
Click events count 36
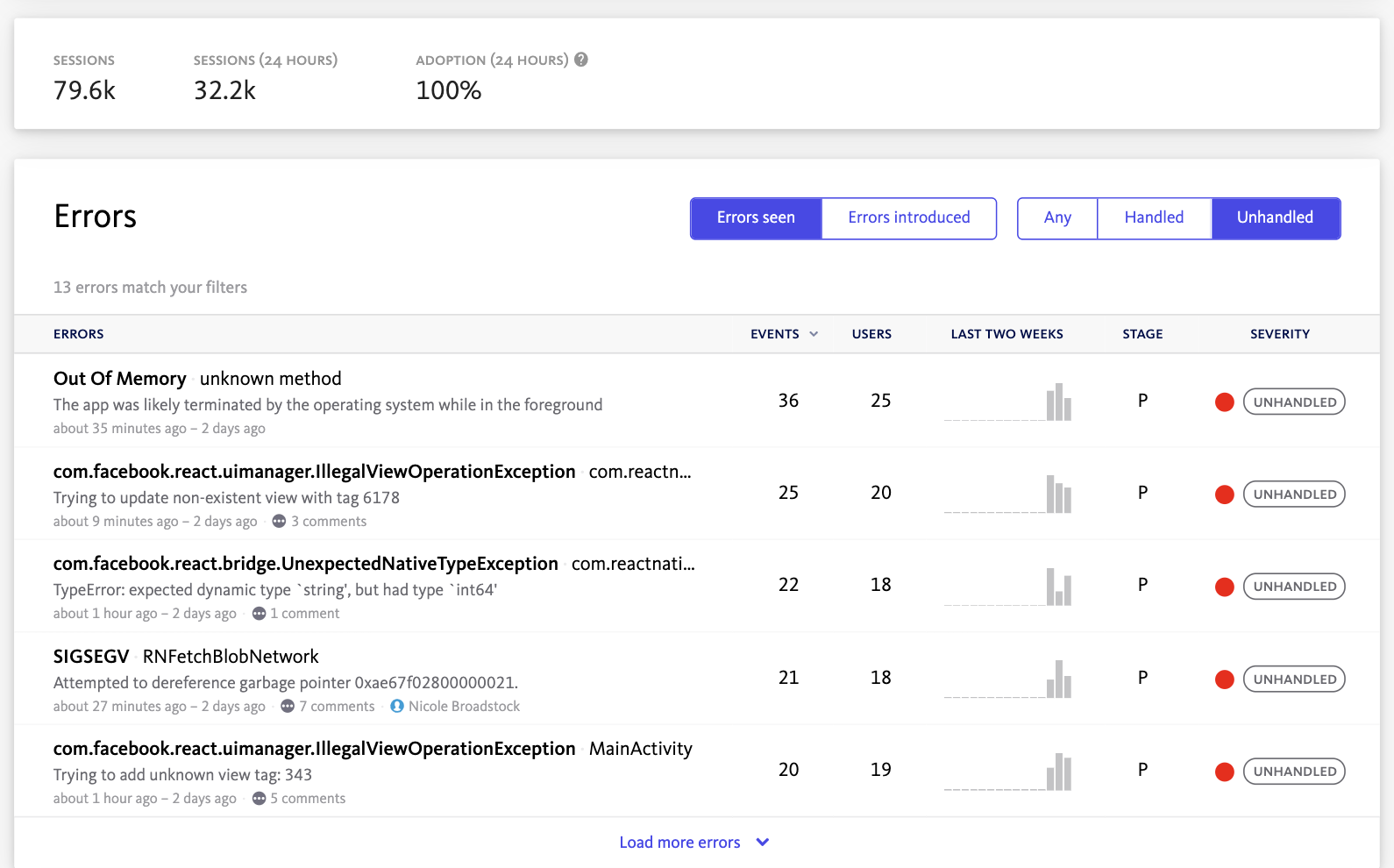(x=788, y=401)
